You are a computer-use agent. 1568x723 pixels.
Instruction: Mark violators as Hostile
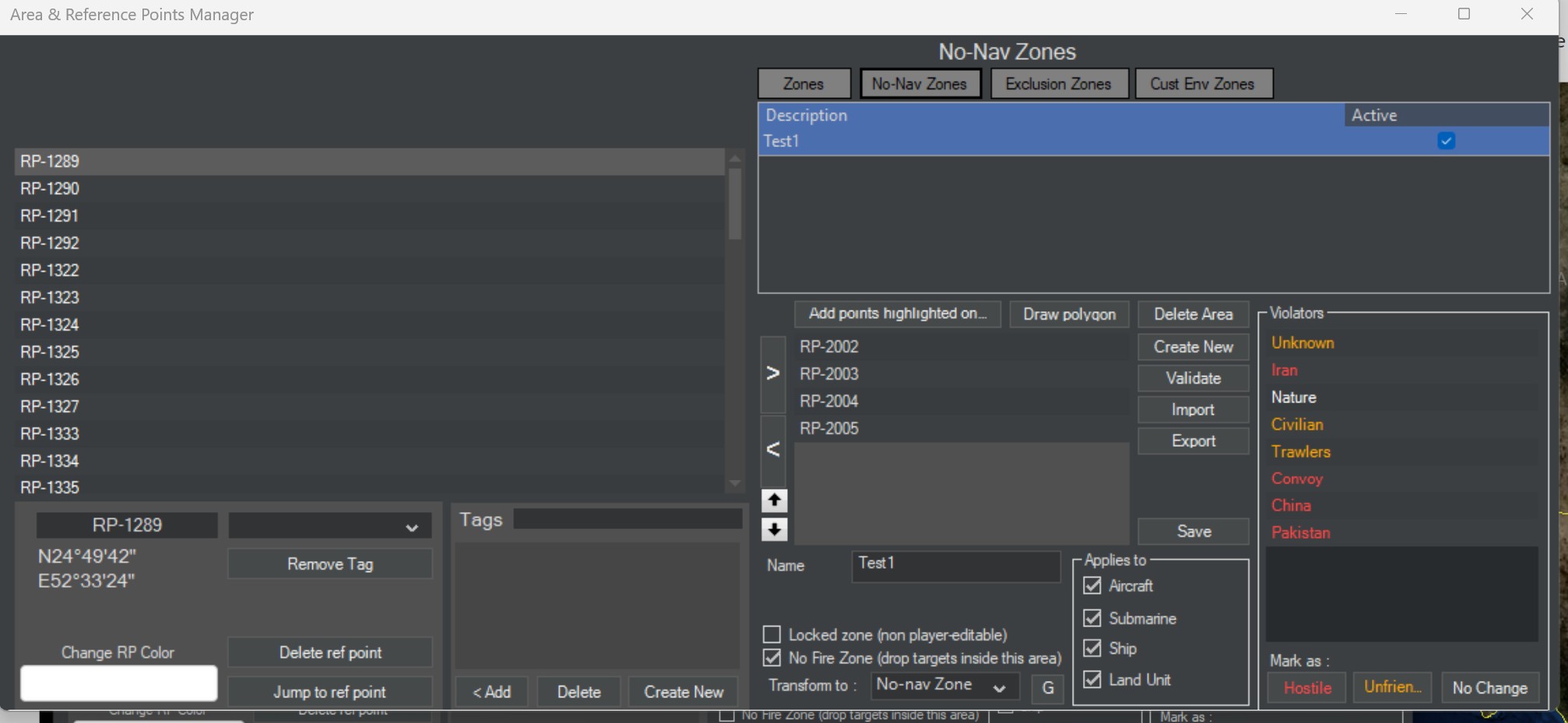(x=1307, y=688)
